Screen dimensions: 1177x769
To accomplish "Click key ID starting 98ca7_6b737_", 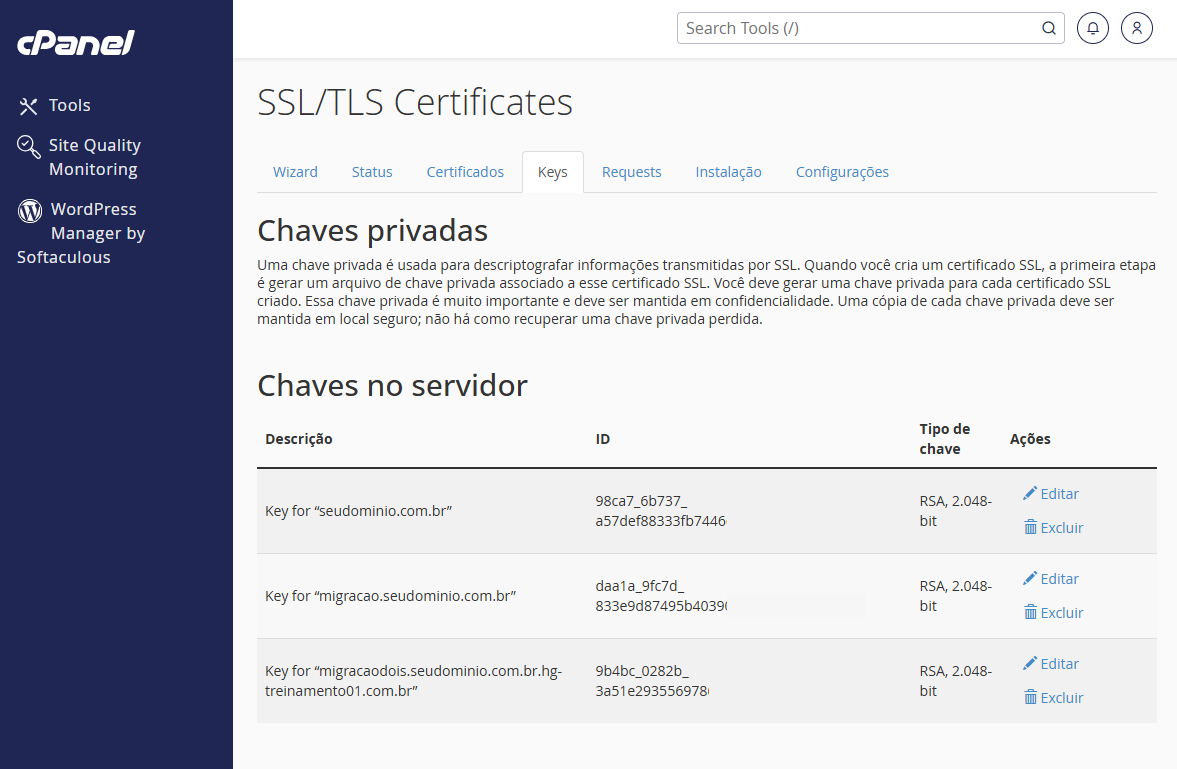I will pyautogui.click(x=661, y=511).
